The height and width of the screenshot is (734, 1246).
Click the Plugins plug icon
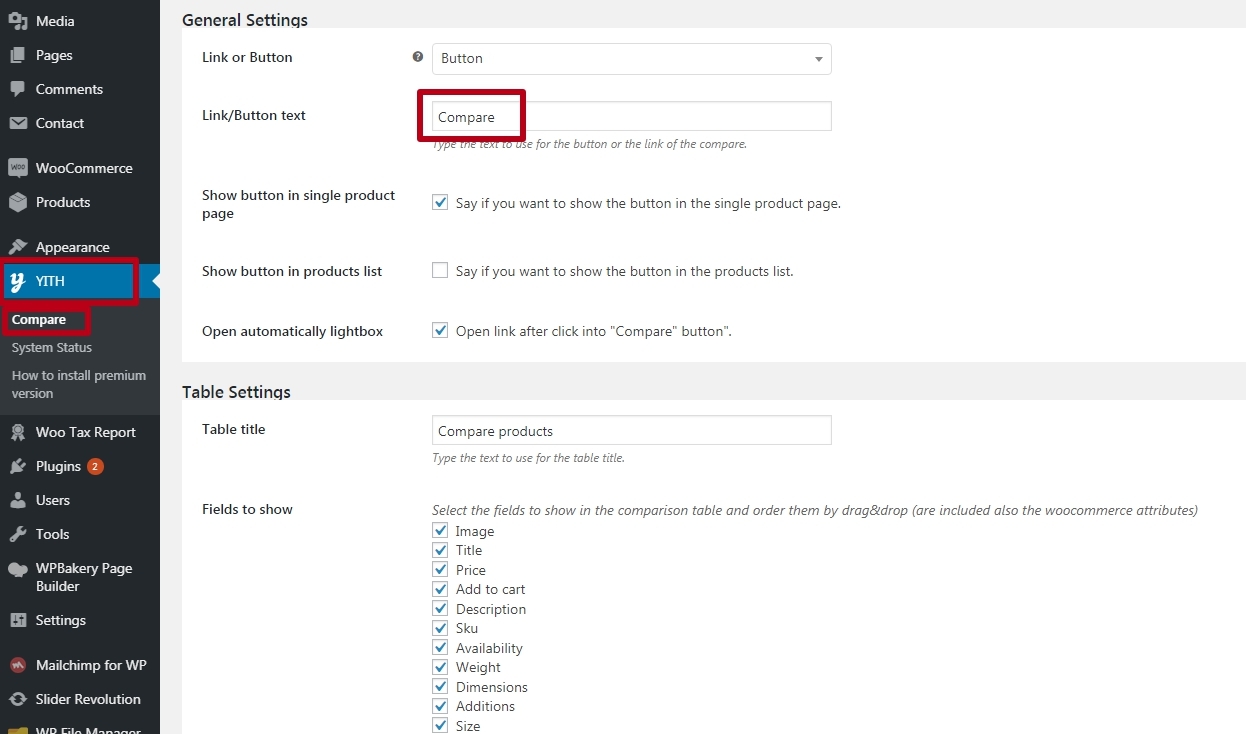pyautogui.click(x=18, y=466)
